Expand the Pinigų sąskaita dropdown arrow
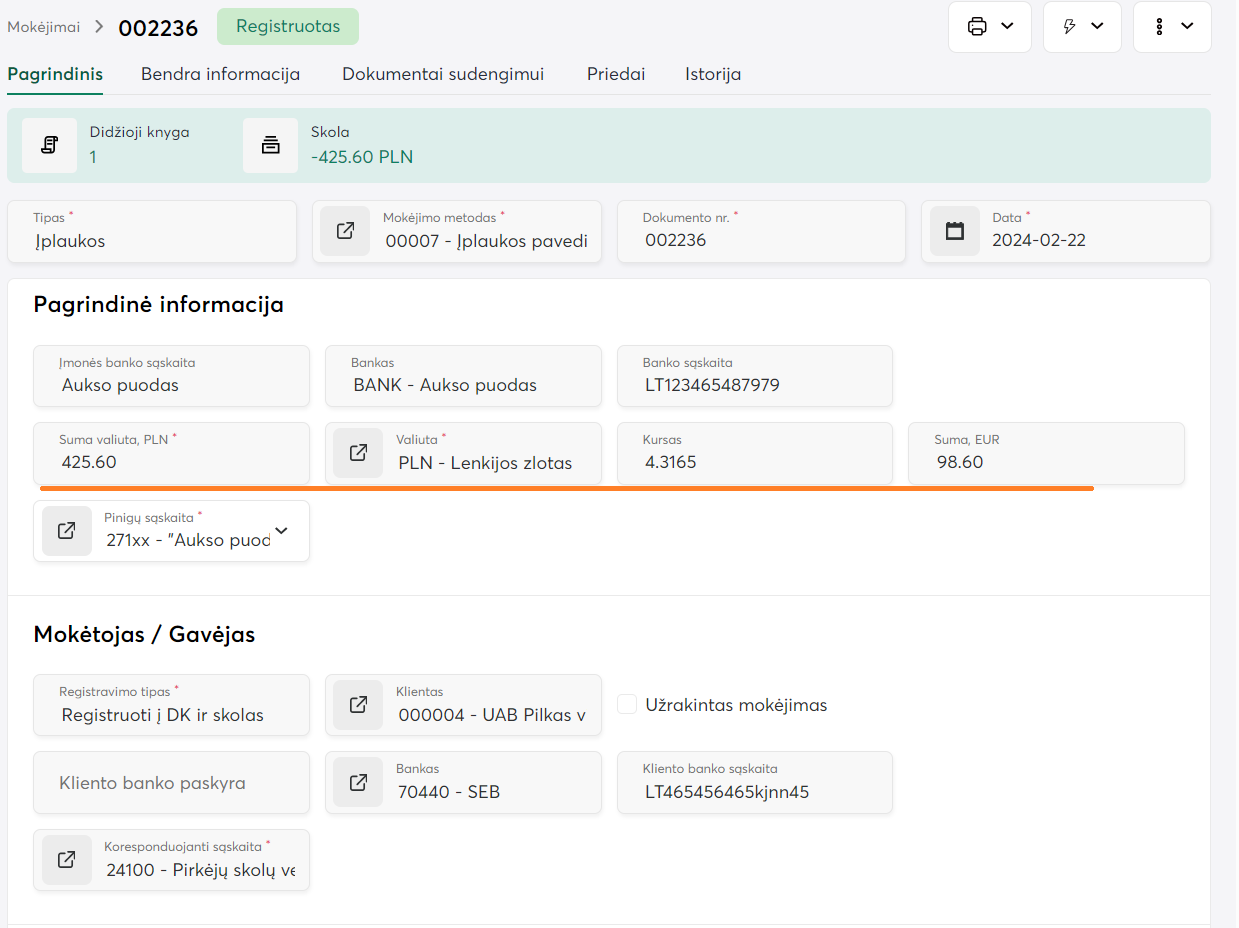1239x928 pixels. [x=282, y=531]
